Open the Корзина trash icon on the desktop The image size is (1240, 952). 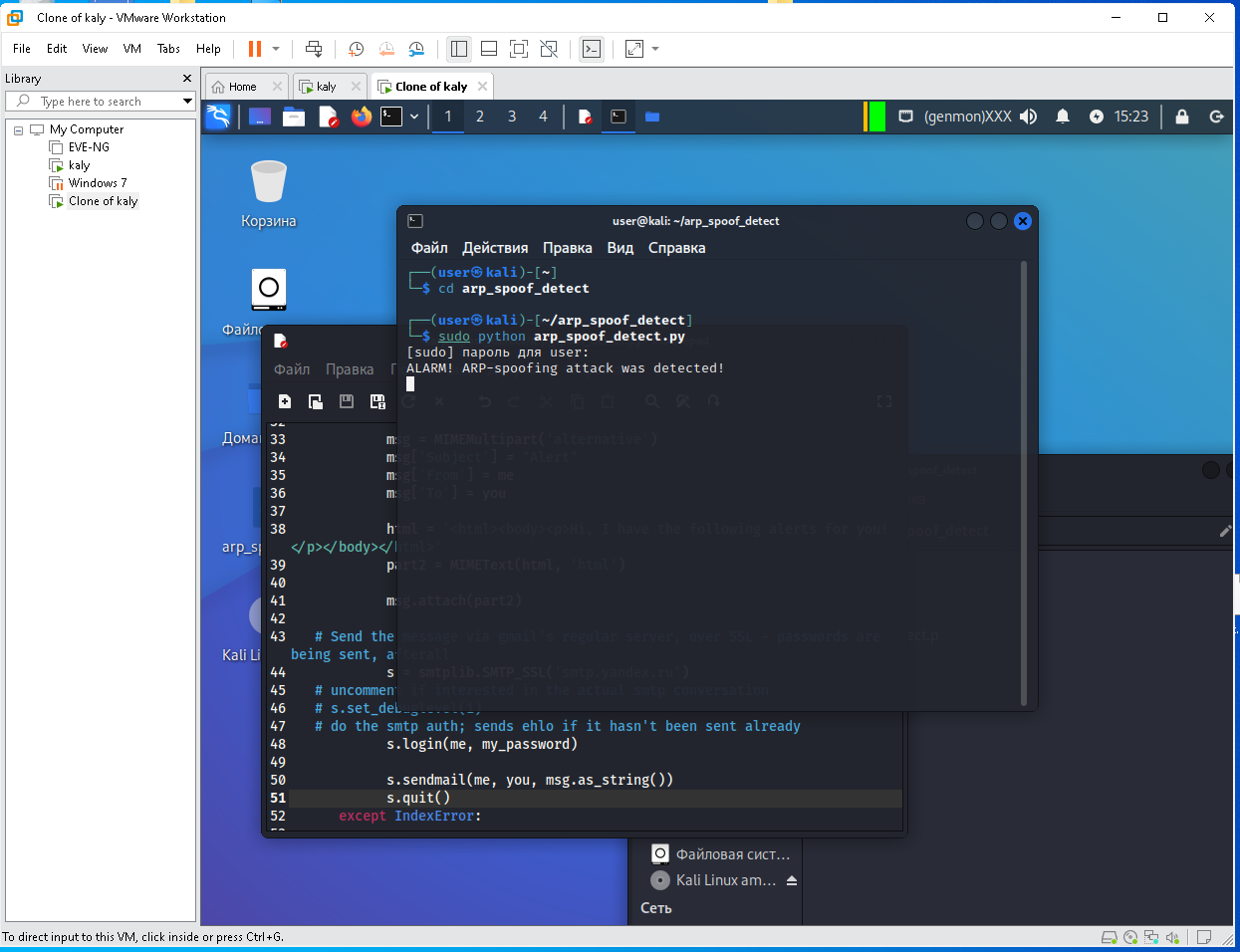pyautogui.click(x=269, y=193)
